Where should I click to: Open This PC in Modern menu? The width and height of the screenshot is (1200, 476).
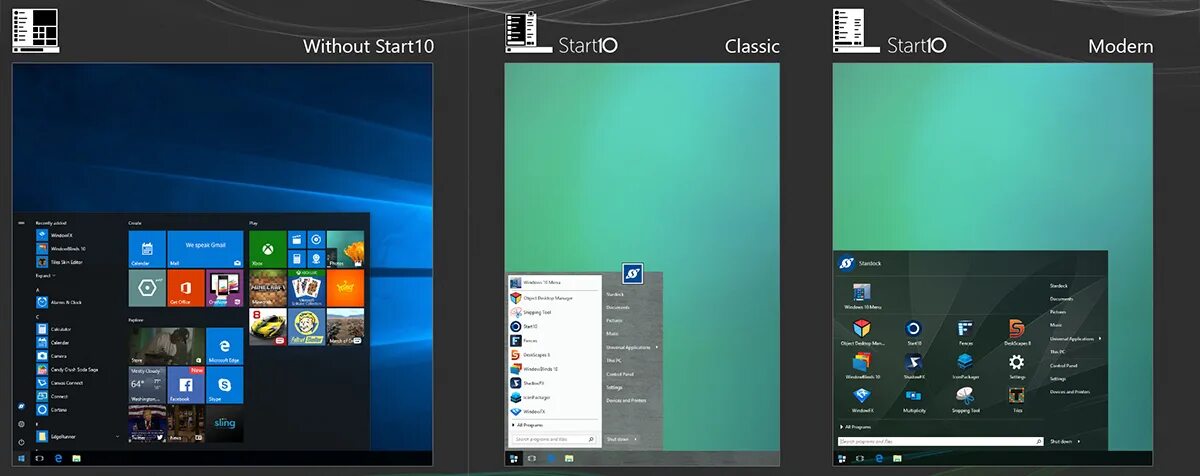click(1056, 352)
